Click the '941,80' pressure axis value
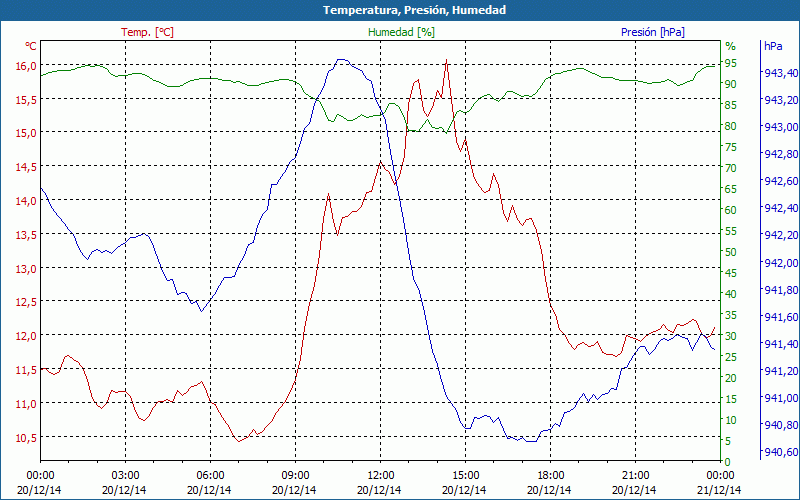Screen dimensions: 800x500 click(781, 290)
